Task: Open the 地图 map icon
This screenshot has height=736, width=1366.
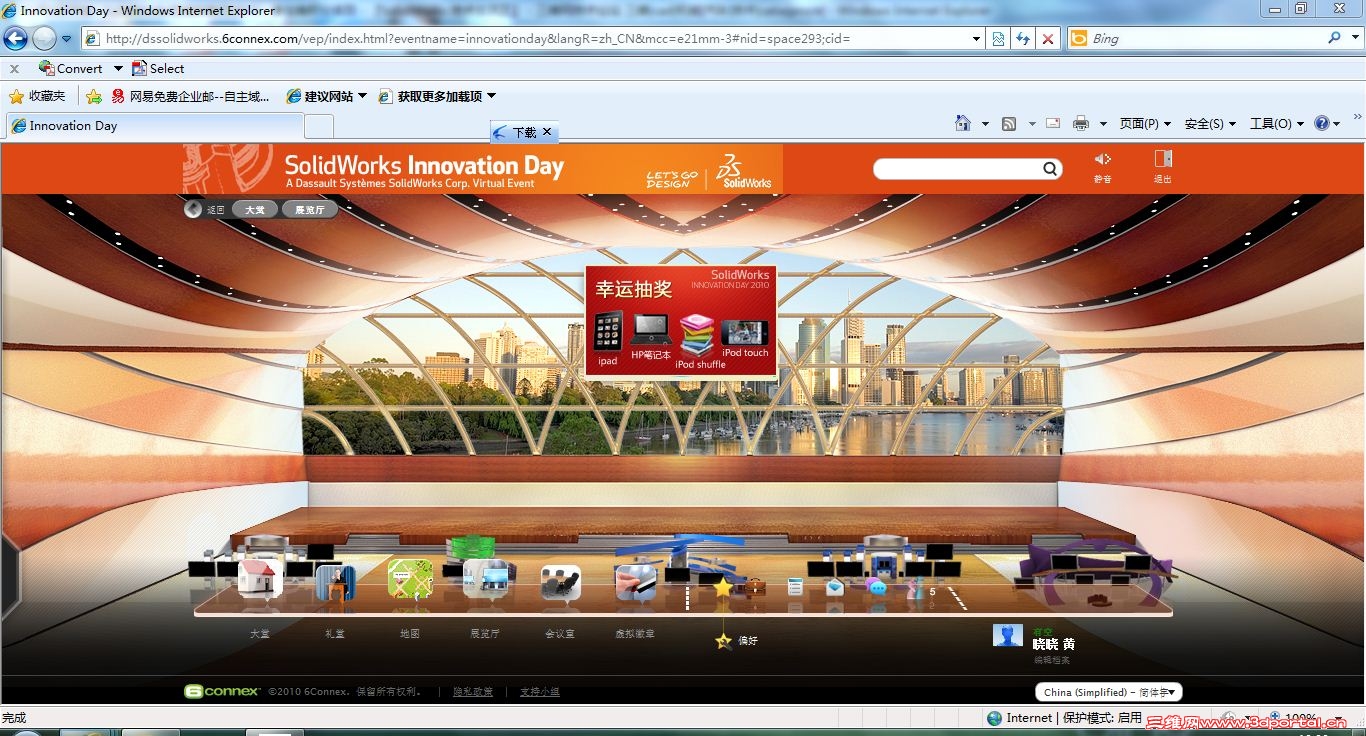Action: pos(410,579)
